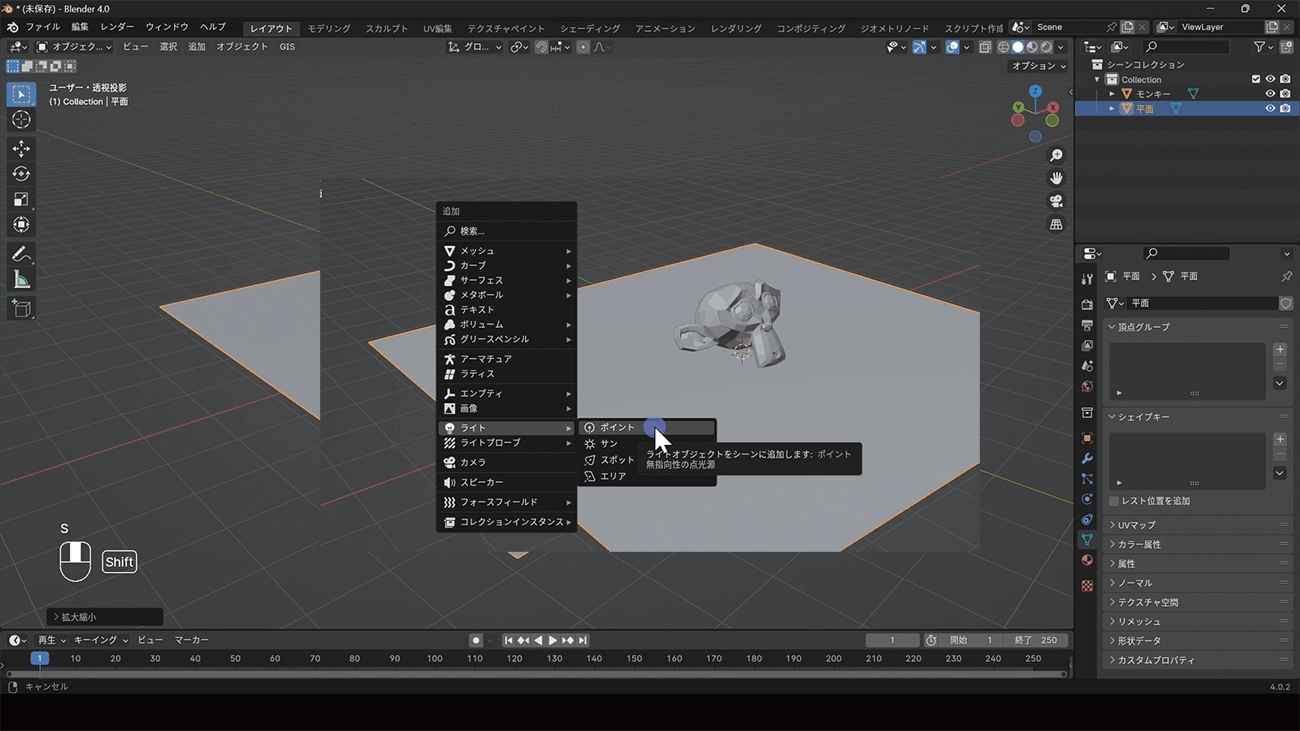Open the World properties tab
1300x731 pixels.
pos(1087,386)
